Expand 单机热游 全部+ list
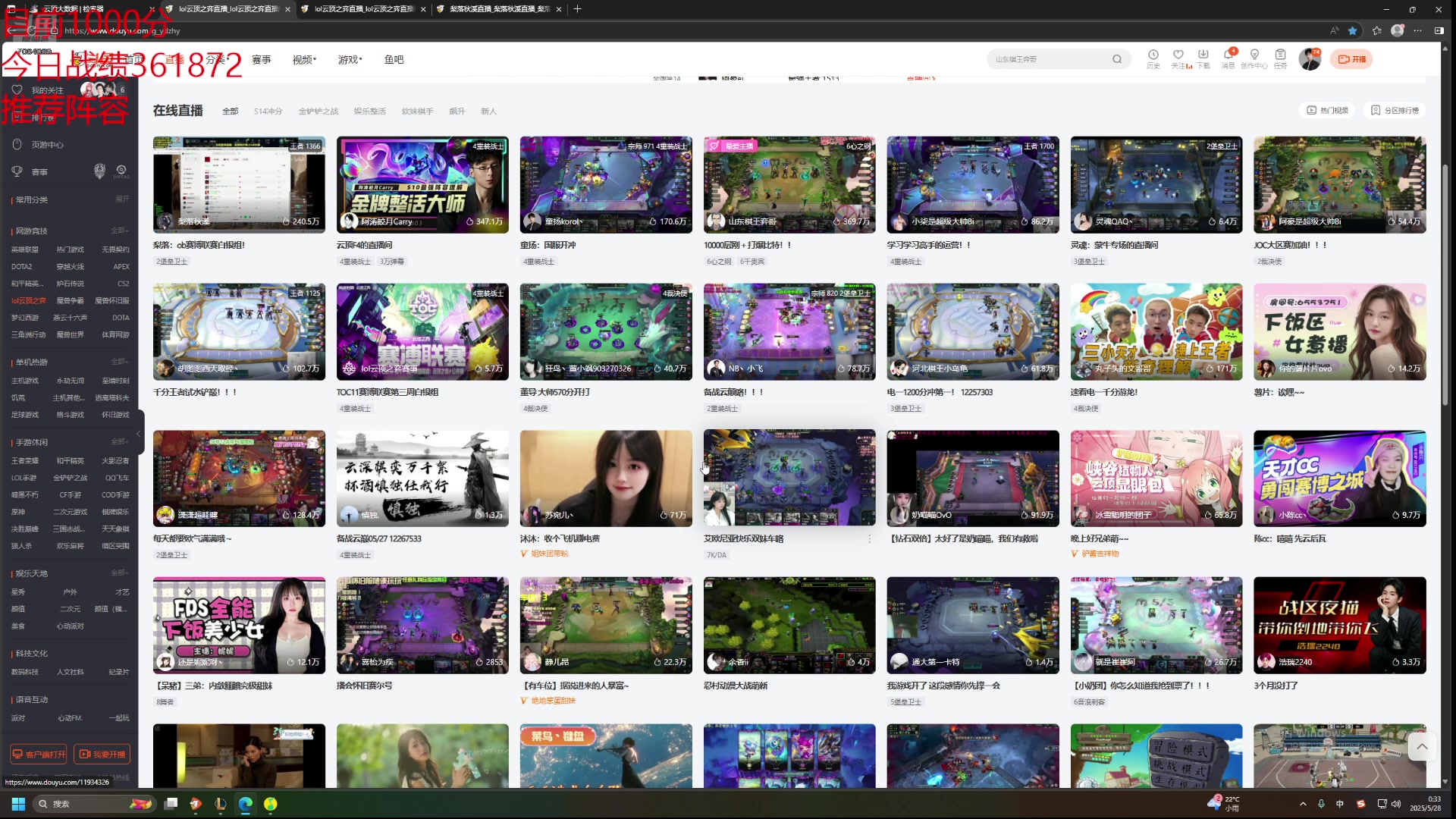This screenshot has height=819, width=1456. point(120,362)
